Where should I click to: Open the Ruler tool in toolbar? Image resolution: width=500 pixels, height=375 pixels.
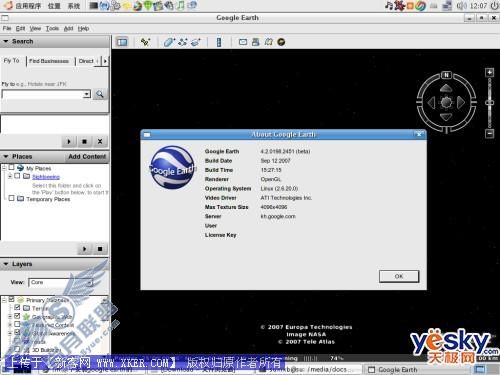click(219, 42)
